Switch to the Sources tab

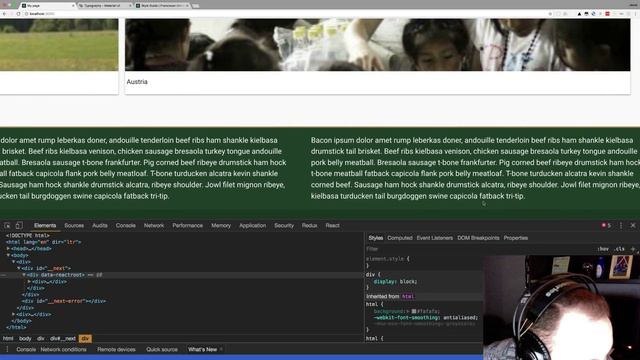point(74,225)
